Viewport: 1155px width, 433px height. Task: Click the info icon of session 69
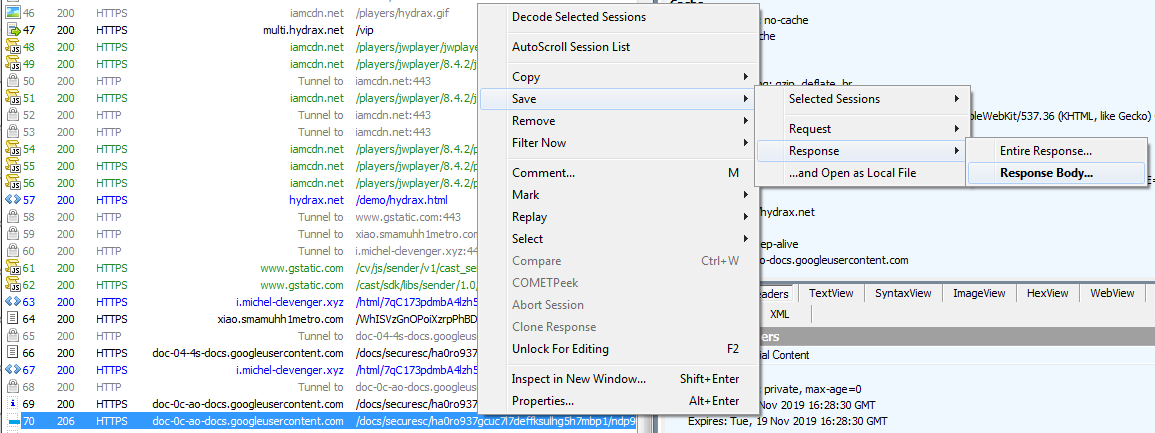(x=13, y=404)
